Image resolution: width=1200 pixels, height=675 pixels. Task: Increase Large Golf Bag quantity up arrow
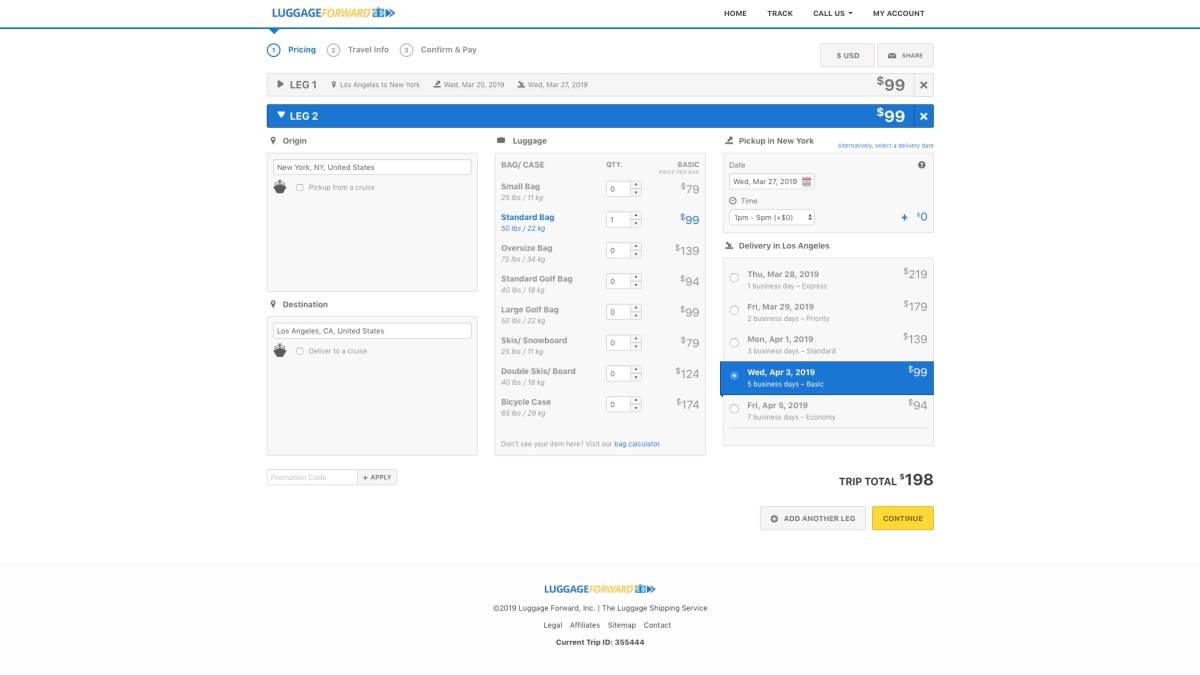(x=636, y=308)
